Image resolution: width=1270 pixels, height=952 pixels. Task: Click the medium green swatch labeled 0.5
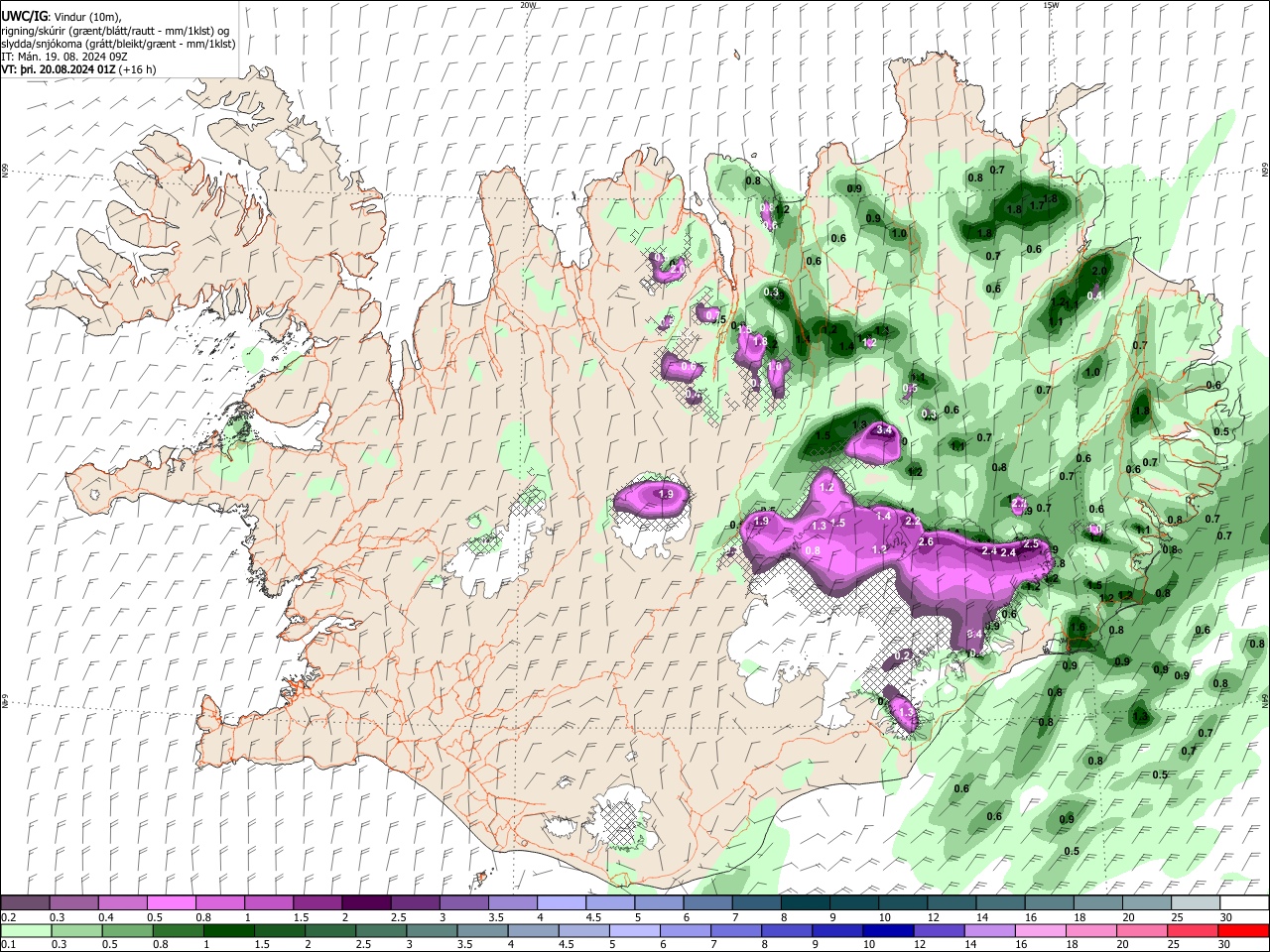point(127,930)
